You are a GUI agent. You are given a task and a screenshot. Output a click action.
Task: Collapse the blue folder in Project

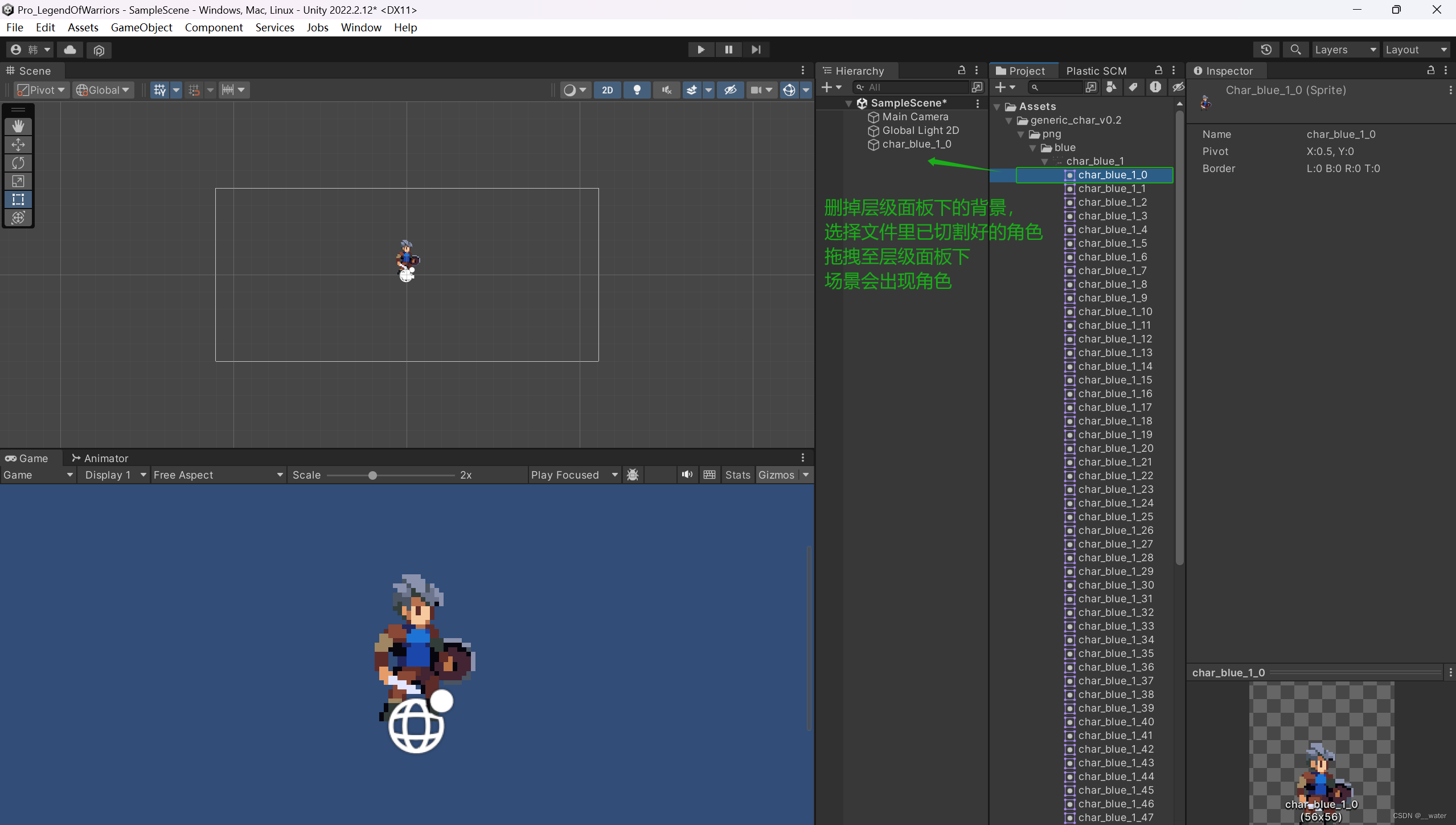(x=1033, y=148)
